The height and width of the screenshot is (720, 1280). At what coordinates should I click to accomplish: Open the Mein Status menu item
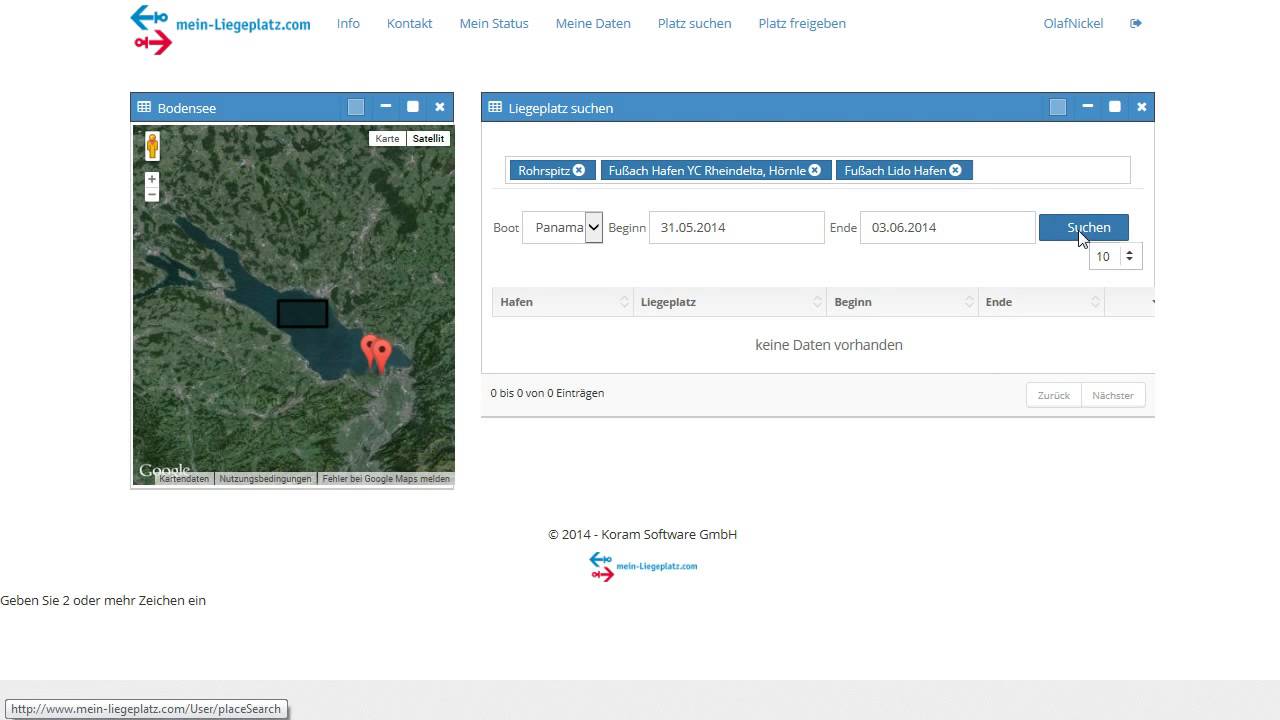click(494, 23)
